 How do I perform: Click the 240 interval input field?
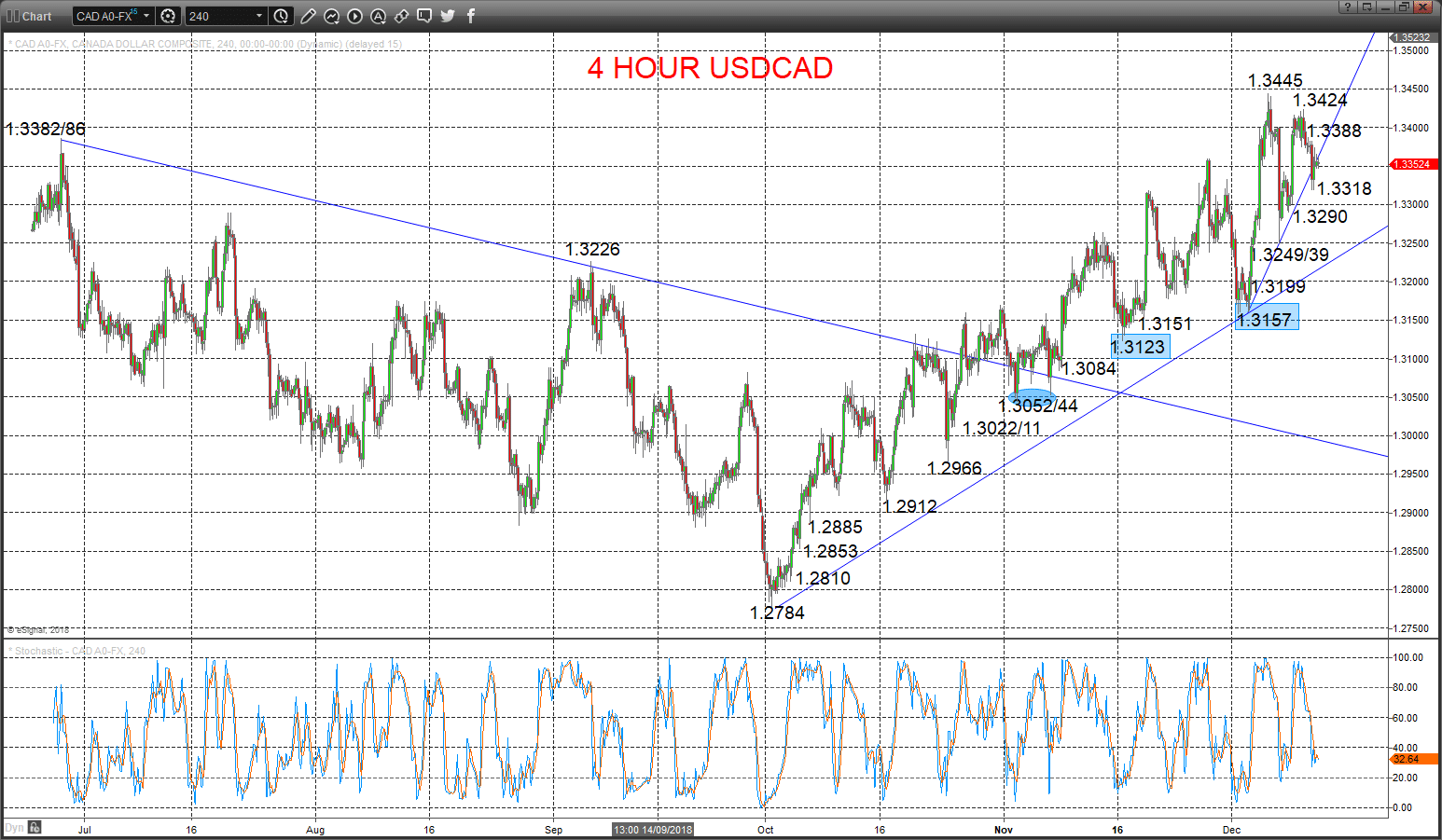click(x=227, y=16)
